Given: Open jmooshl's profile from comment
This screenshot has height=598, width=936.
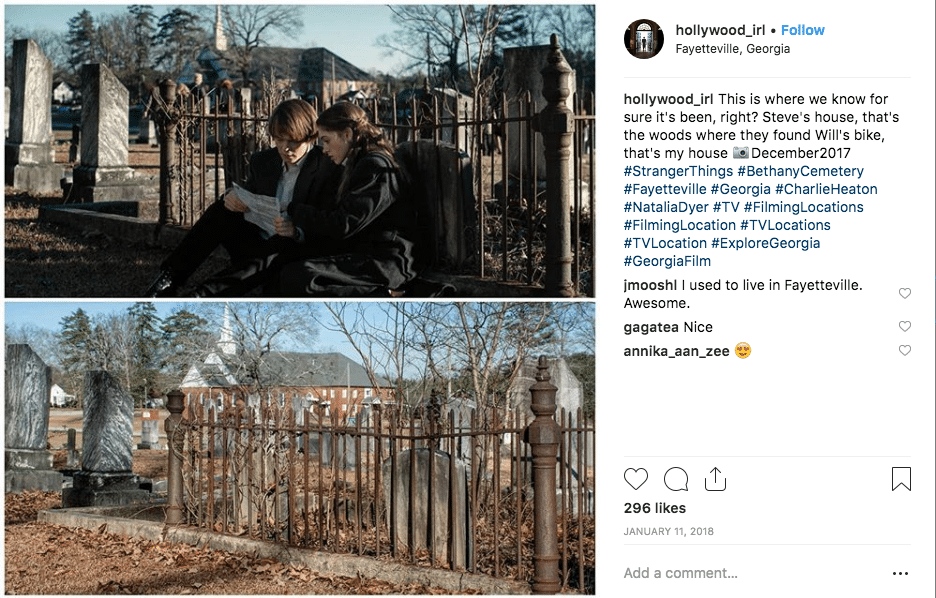Looking at the screenshot, I should pyautogui.click(x=651, y=285).
